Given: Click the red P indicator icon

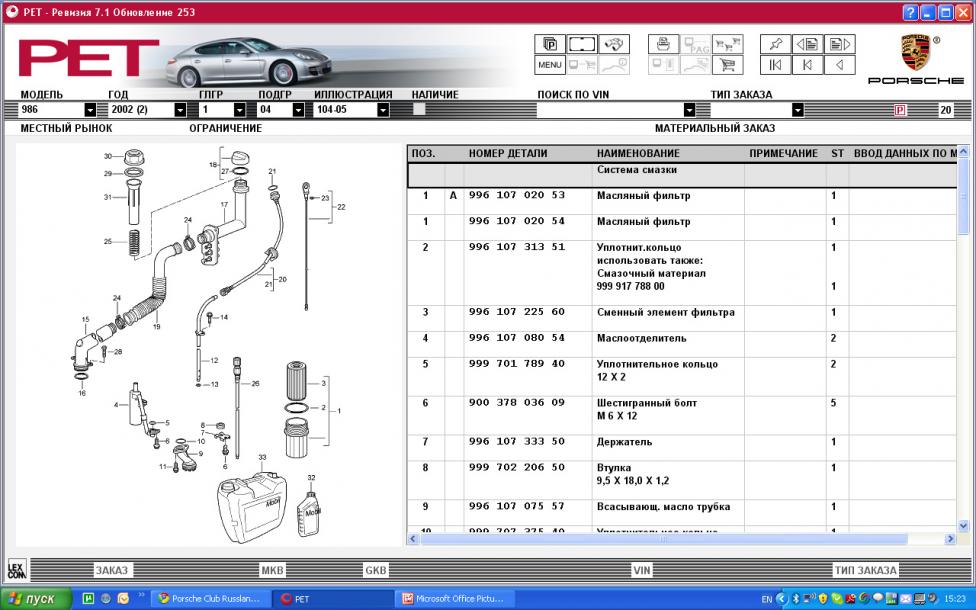Looking at the screenshot, I should [899, 110].
